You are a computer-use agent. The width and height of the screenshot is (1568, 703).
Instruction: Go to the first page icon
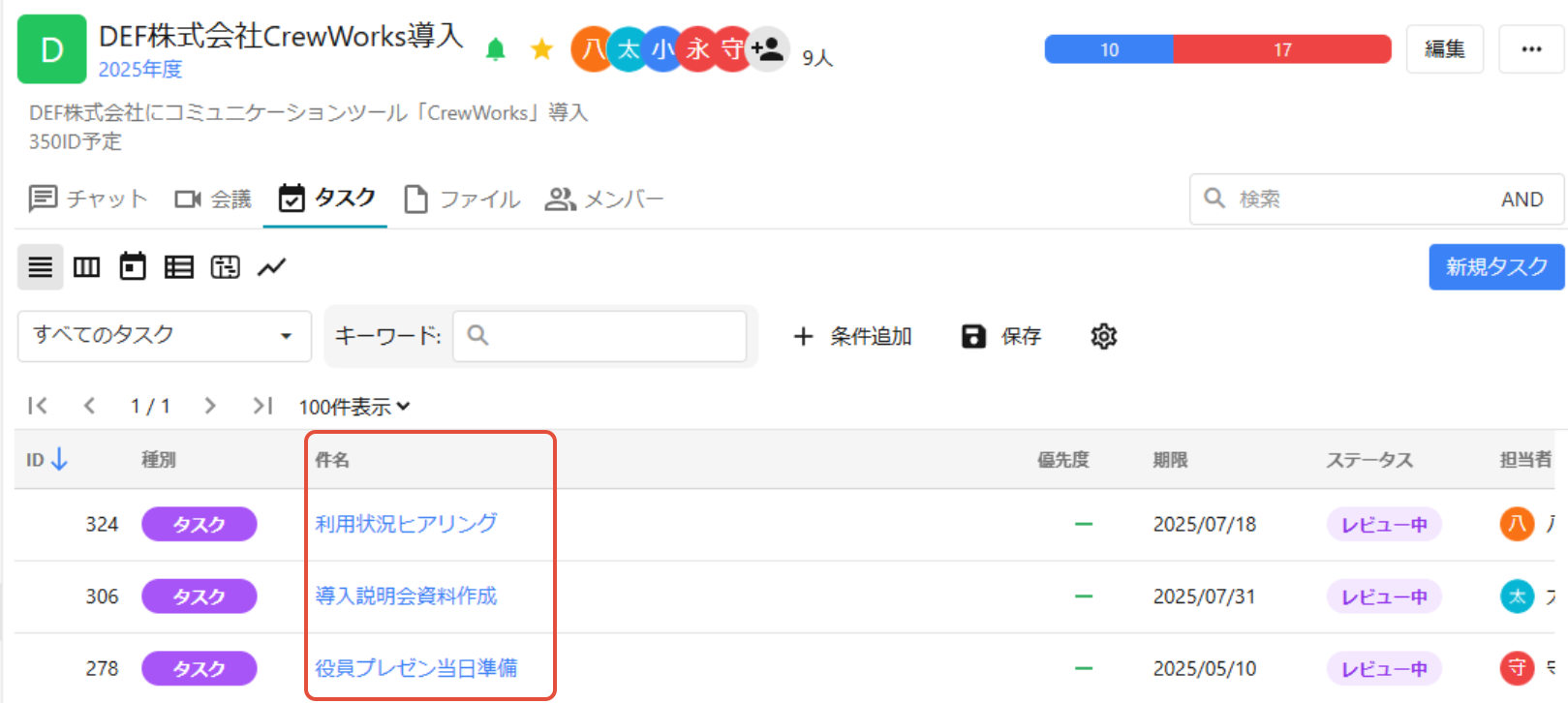click(38, 406)
